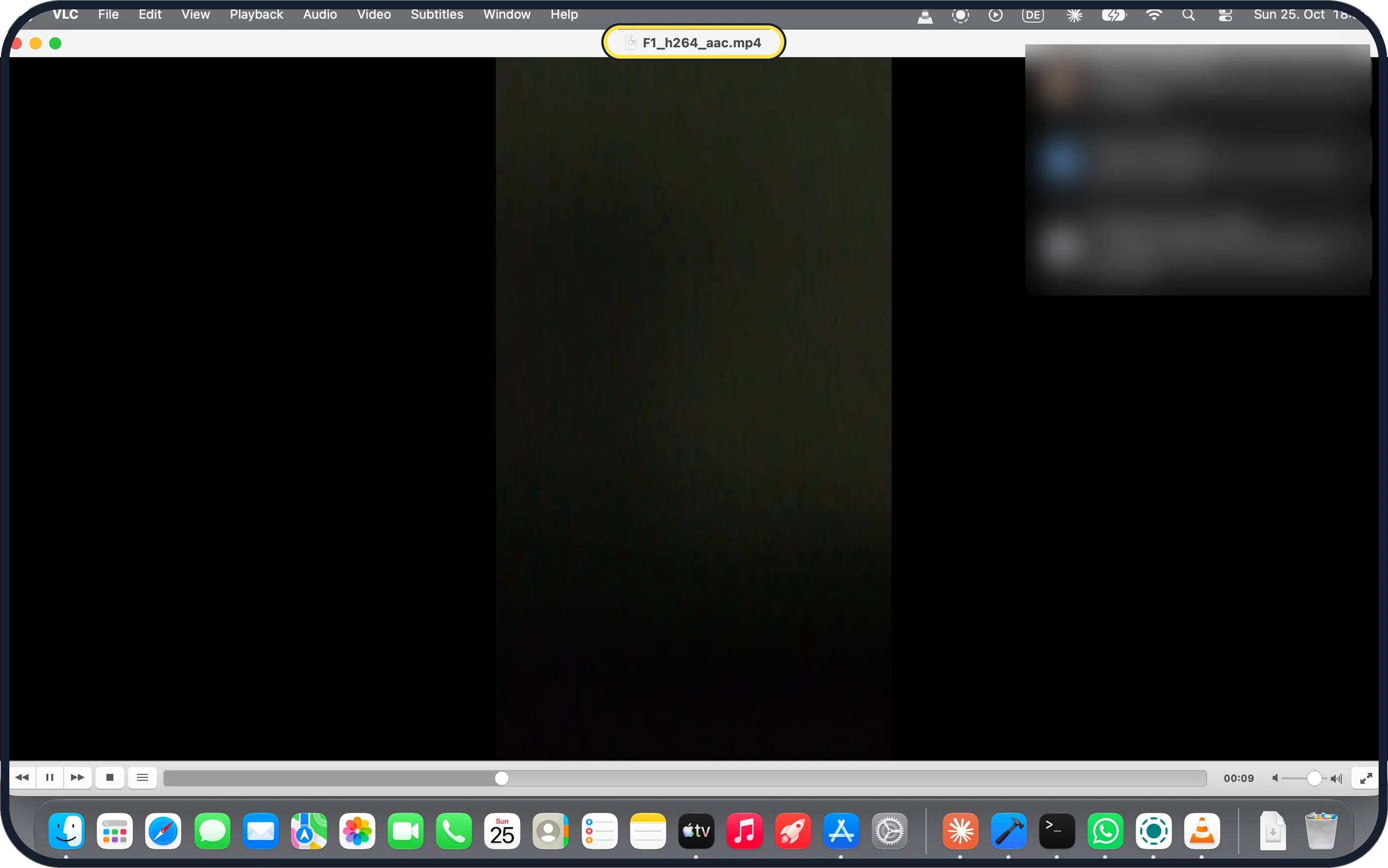Toggle fullscreen with the expand arrows icon
1388x868 pixels.
[x=1366, y=778]
